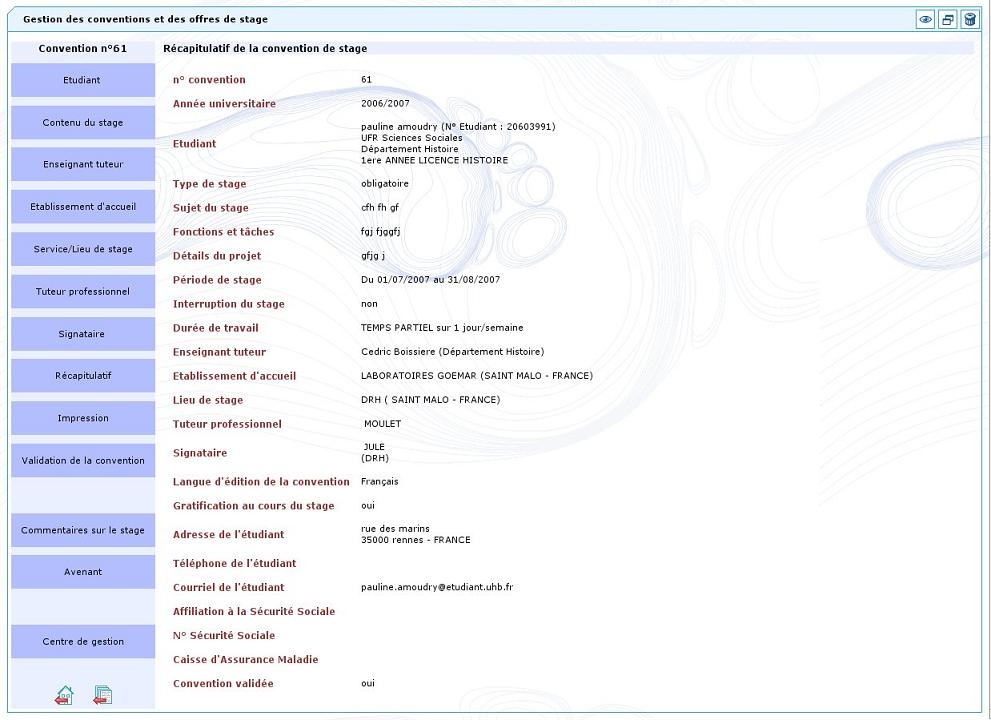The height and width of the screenshot is (720, 991).
Task: Open Etablissement d'accueil page
Action: click(83, 207)
